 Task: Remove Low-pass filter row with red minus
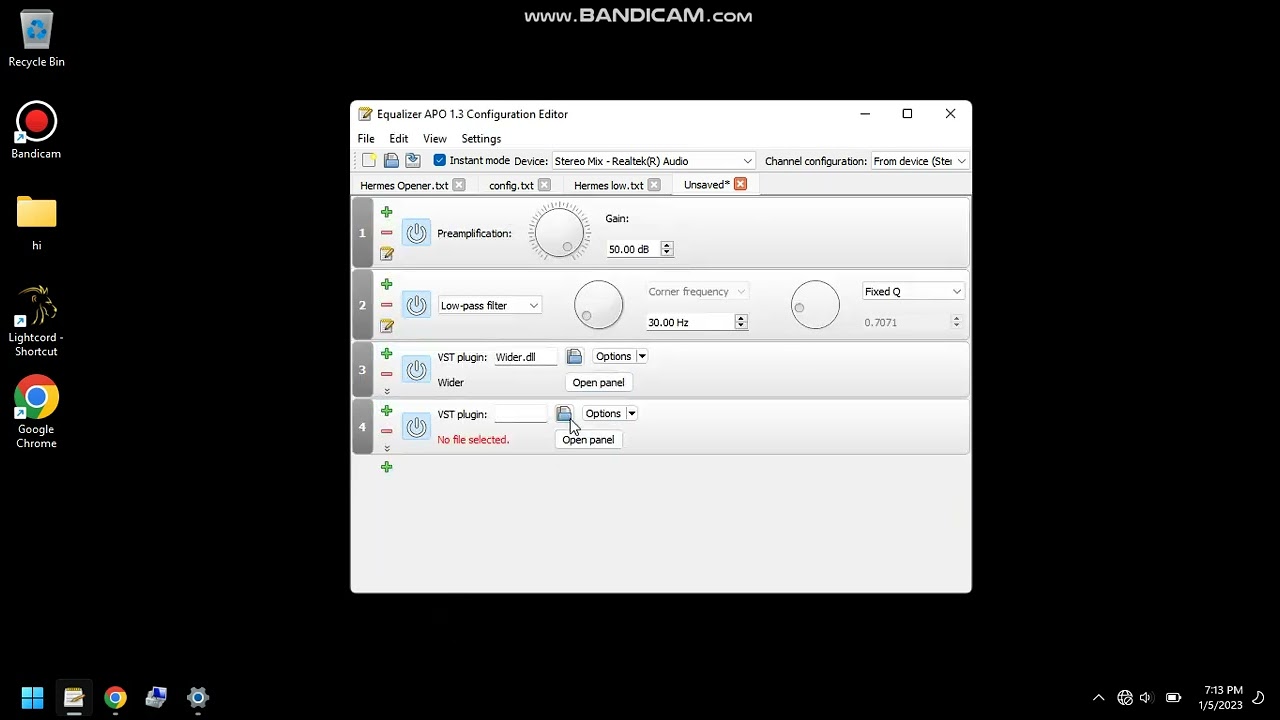click(386, 305)
